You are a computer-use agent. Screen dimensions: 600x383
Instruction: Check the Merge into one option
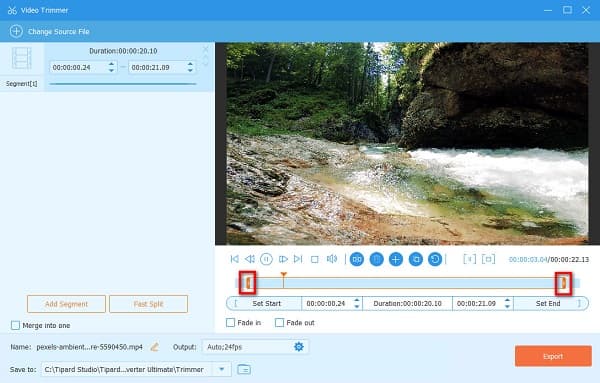(15, 325)
